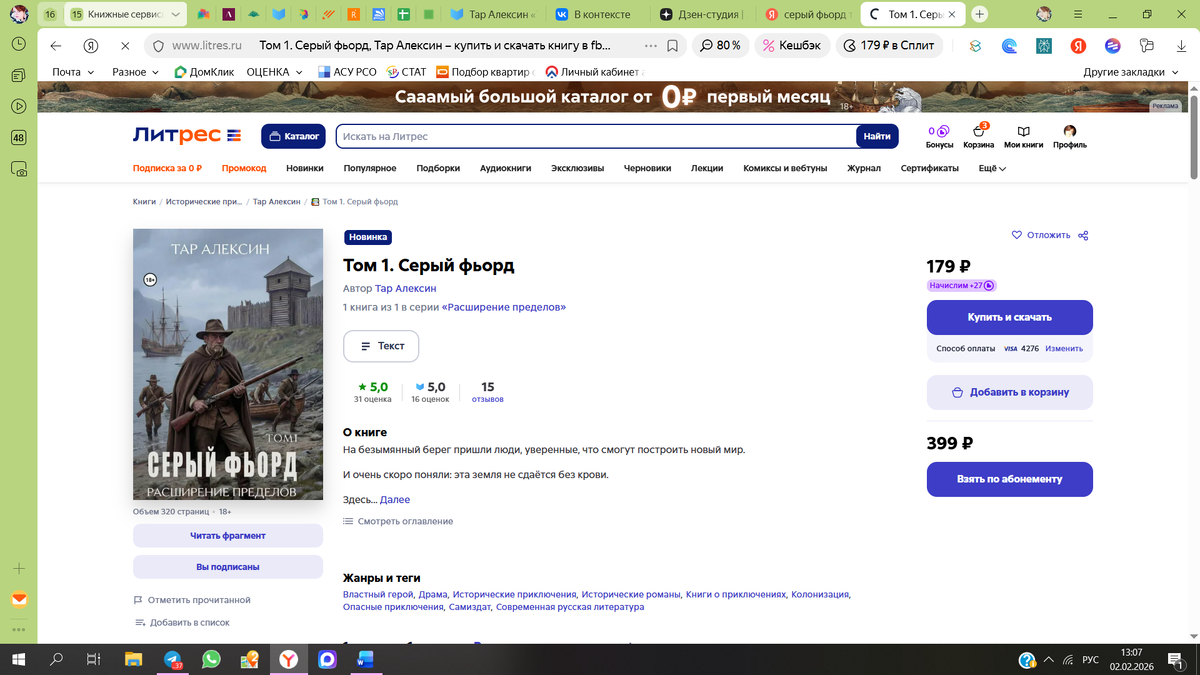The image size is (1200, 675).
Task: Click the Yandex home Я button
Action: coord(90,46)
